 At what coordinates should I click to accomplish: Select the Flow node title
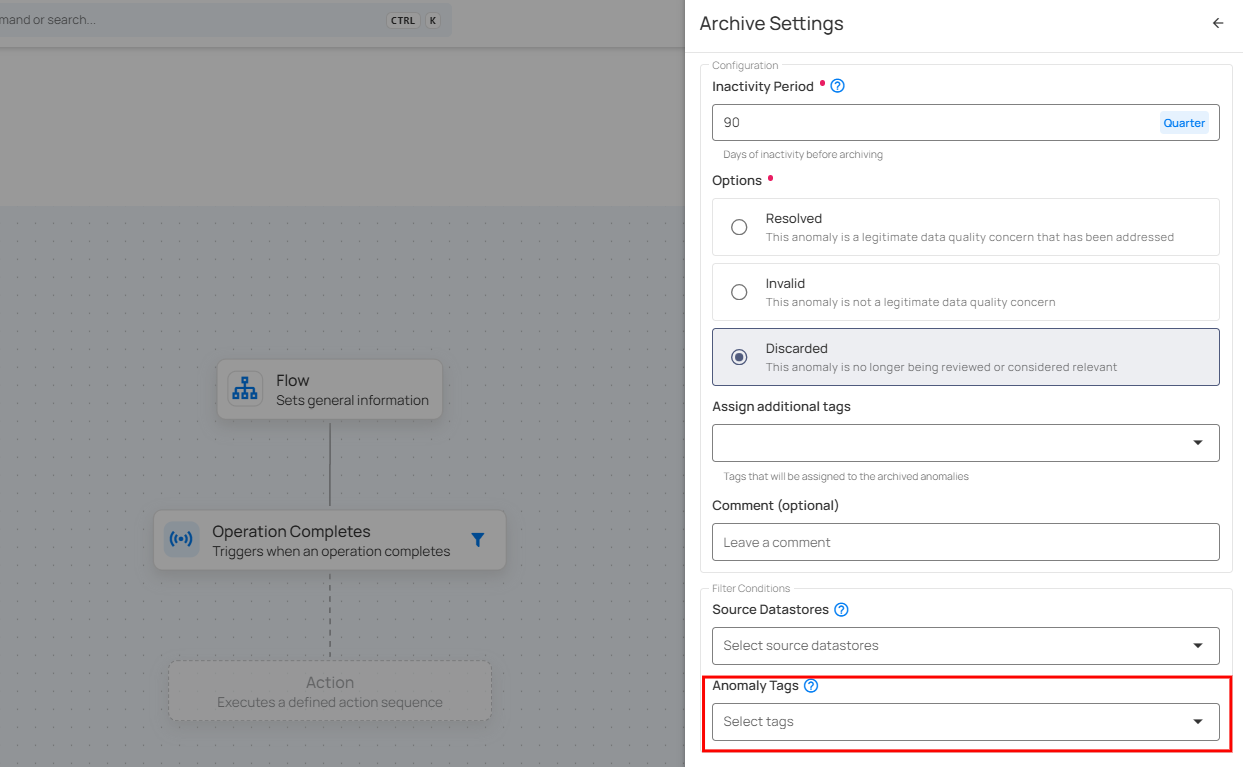pyautogui.click(x=293, y=380)
